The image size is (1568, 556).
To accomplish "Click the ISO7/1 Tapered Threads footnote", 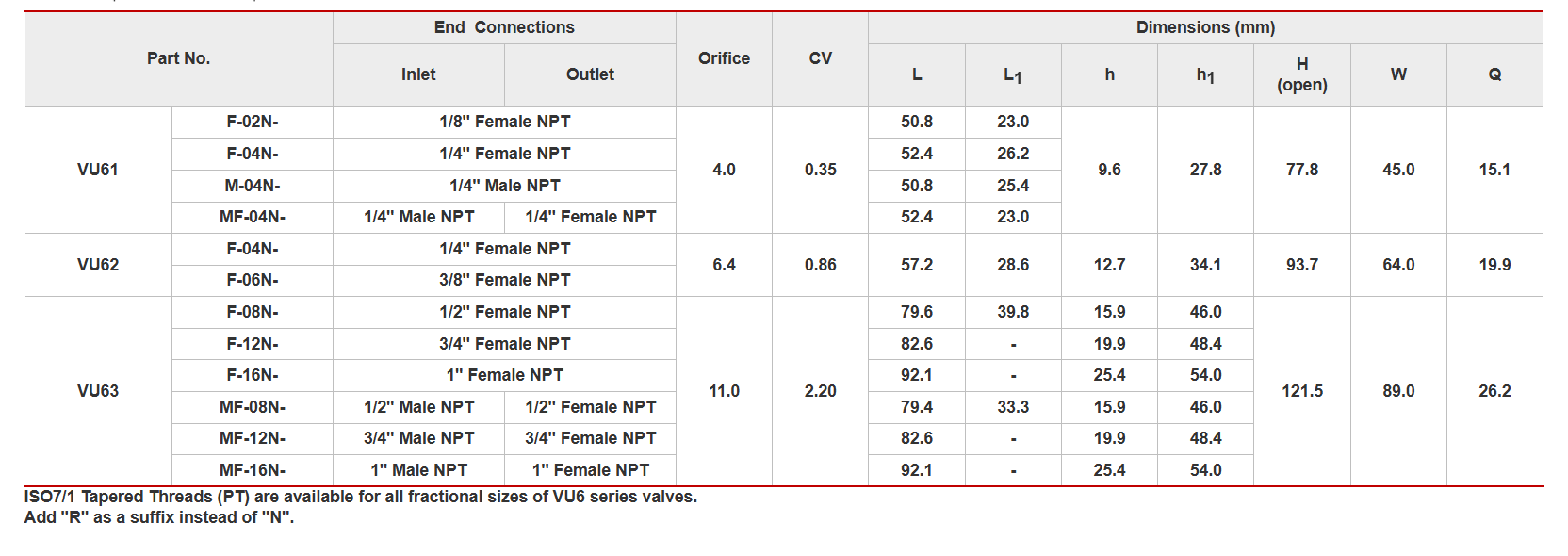I will [360, 497].
